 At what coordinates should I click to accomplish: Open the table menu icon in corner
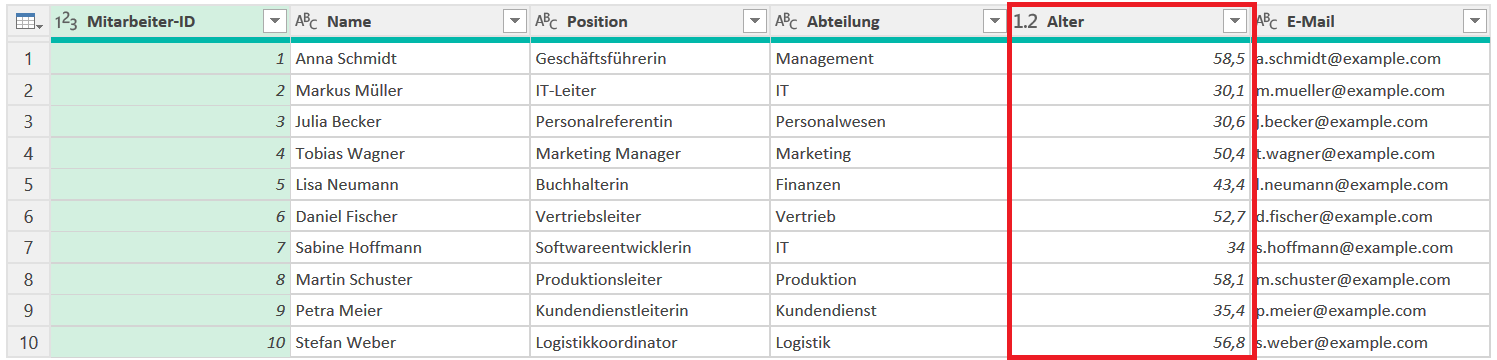coord(27,21)
